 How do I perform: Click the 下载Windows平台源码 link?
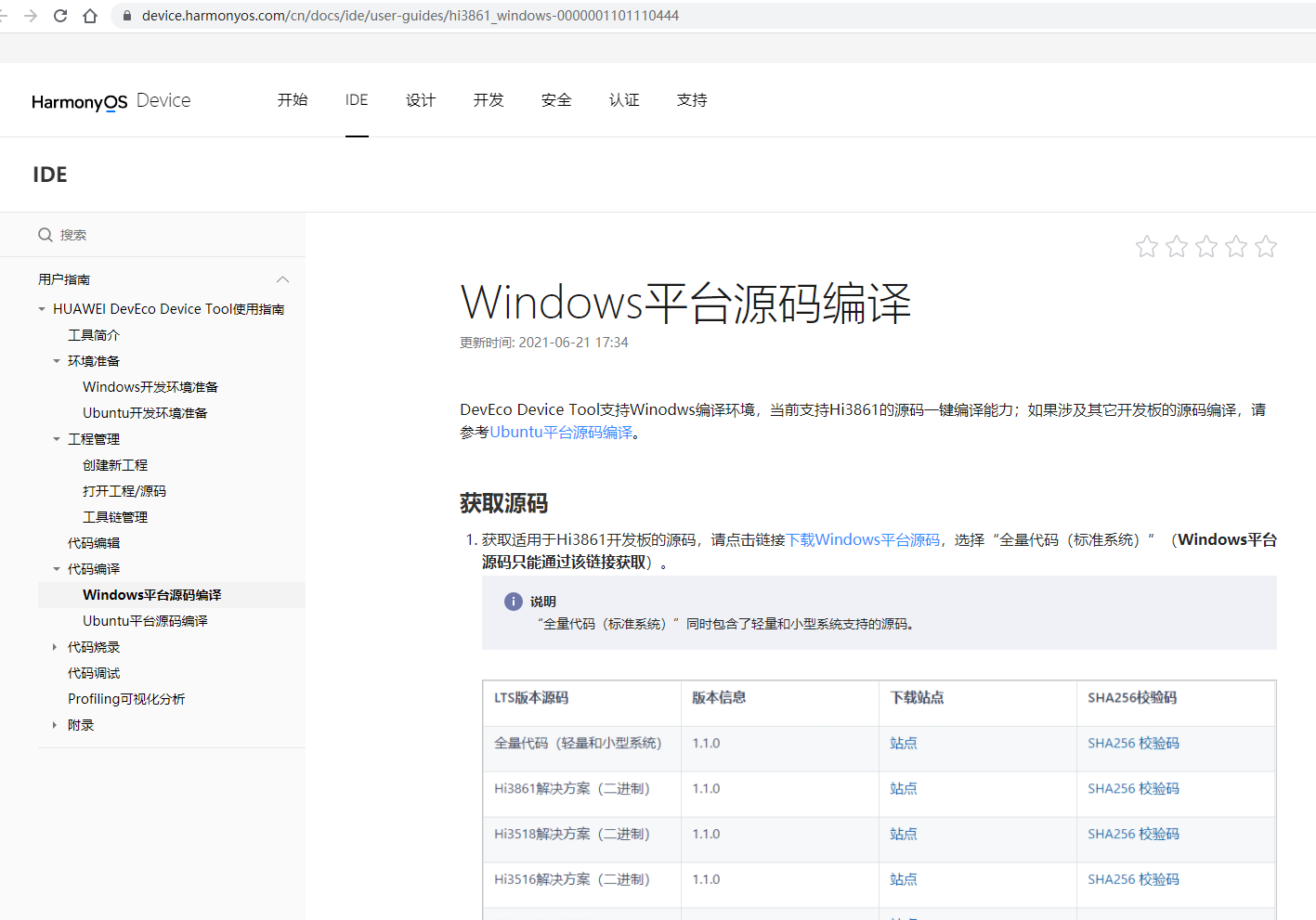[863, 540]
